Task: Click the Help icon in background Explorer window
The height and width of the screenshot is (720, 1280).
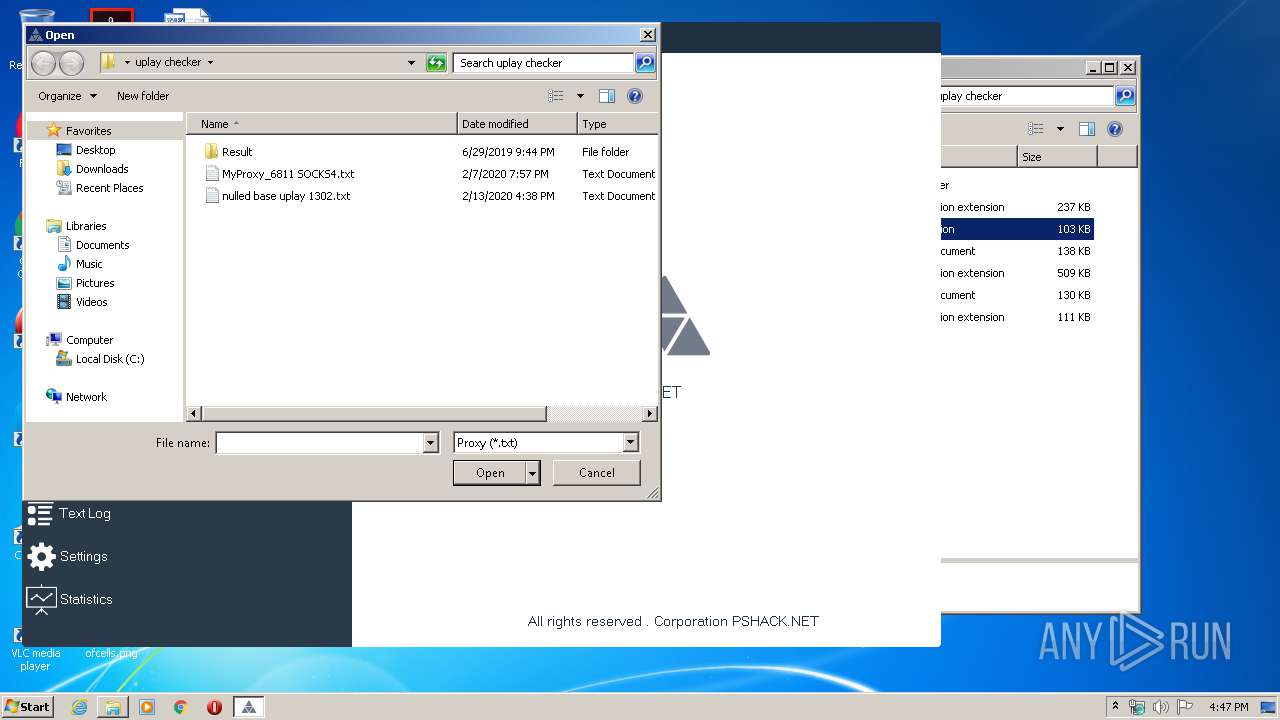Action: coord(1115,129)
